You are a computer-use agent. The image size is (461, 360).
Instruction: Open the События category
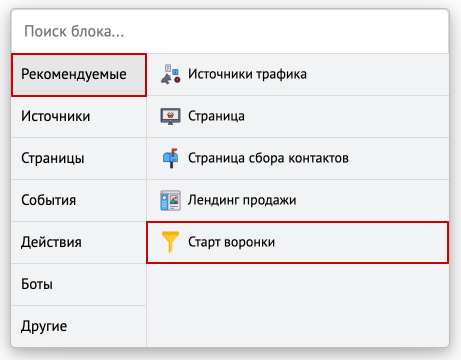click(79, 200)
